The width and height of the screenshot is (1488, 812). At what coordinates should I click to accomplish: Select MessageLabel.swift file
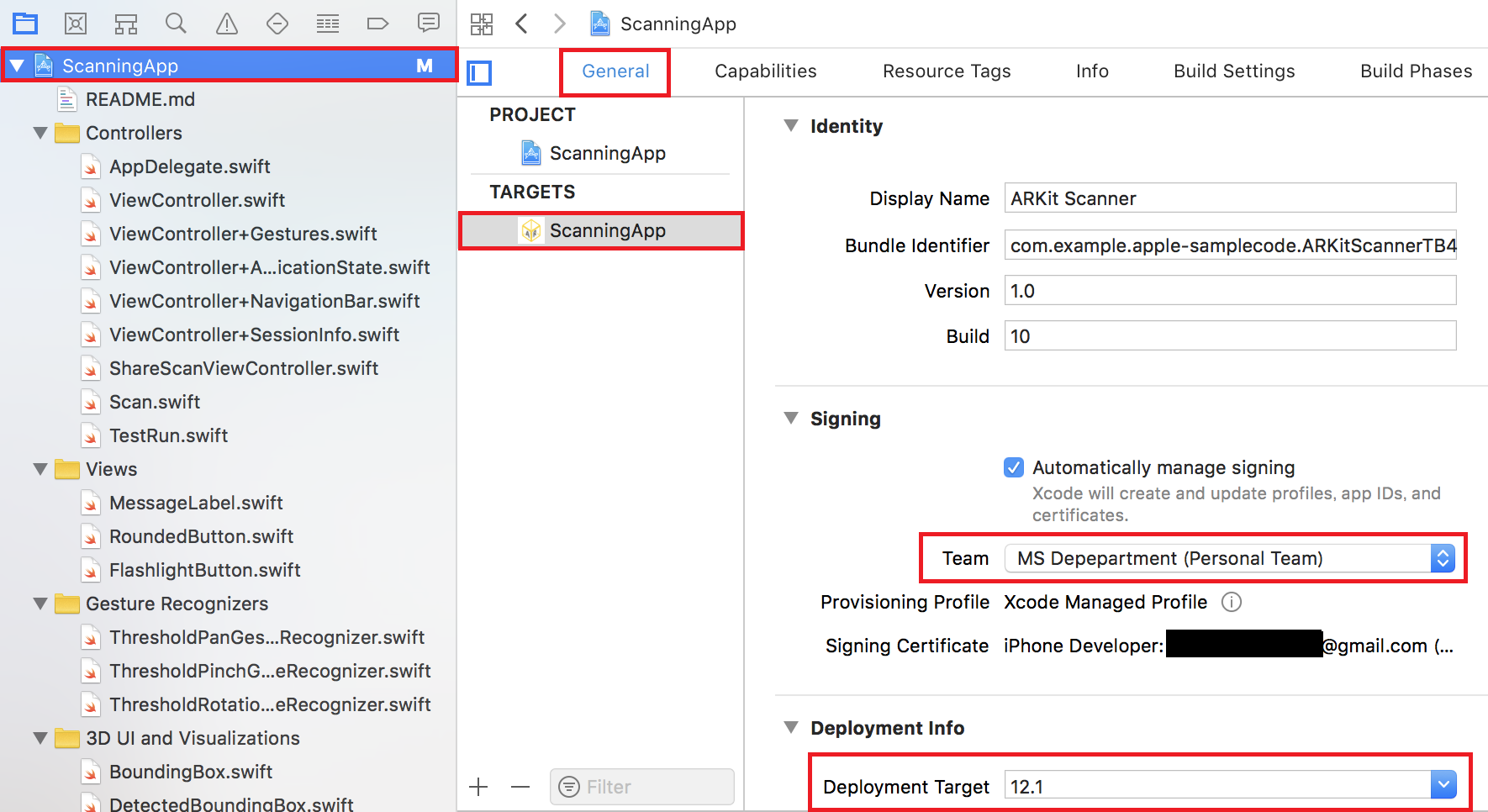point(196,503)
